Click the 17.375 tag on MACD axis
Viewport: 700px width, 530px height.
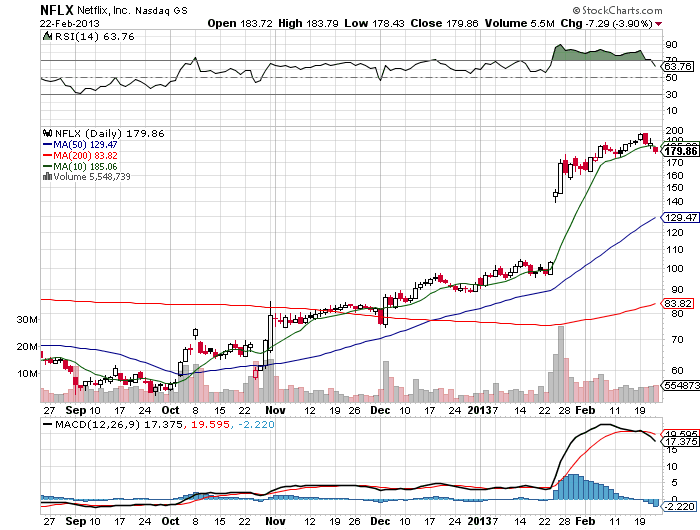coord(681,442)
